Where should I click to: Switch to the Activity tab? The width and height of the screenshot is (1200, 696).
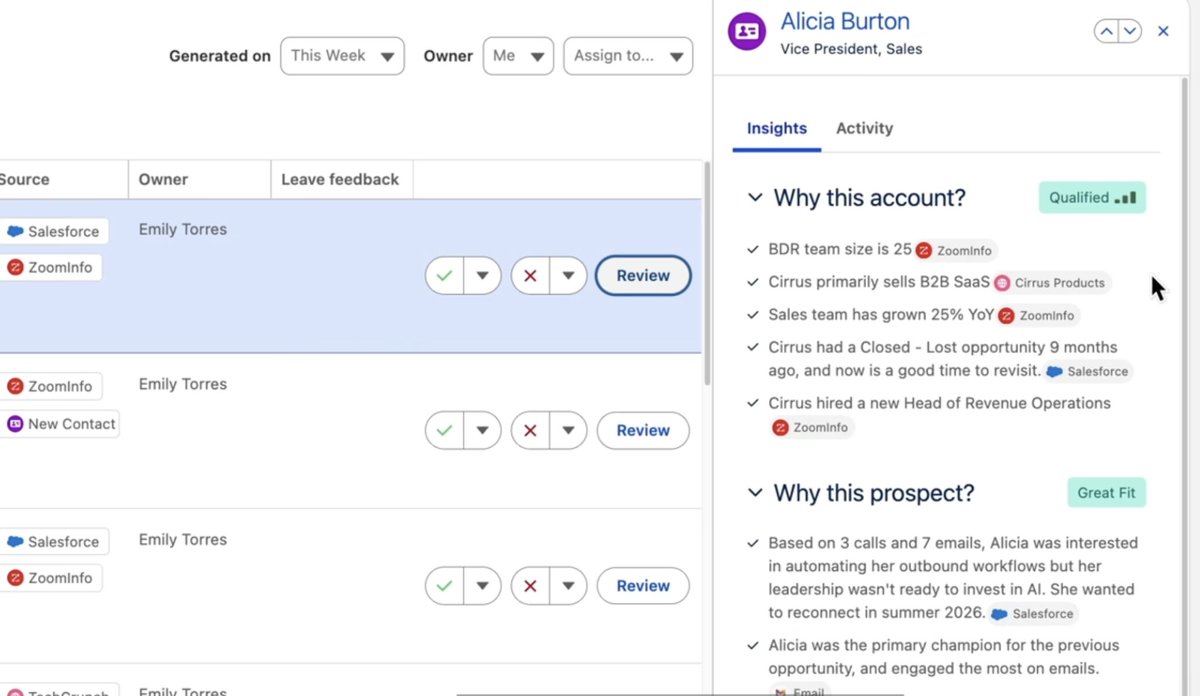click(864, 128)
